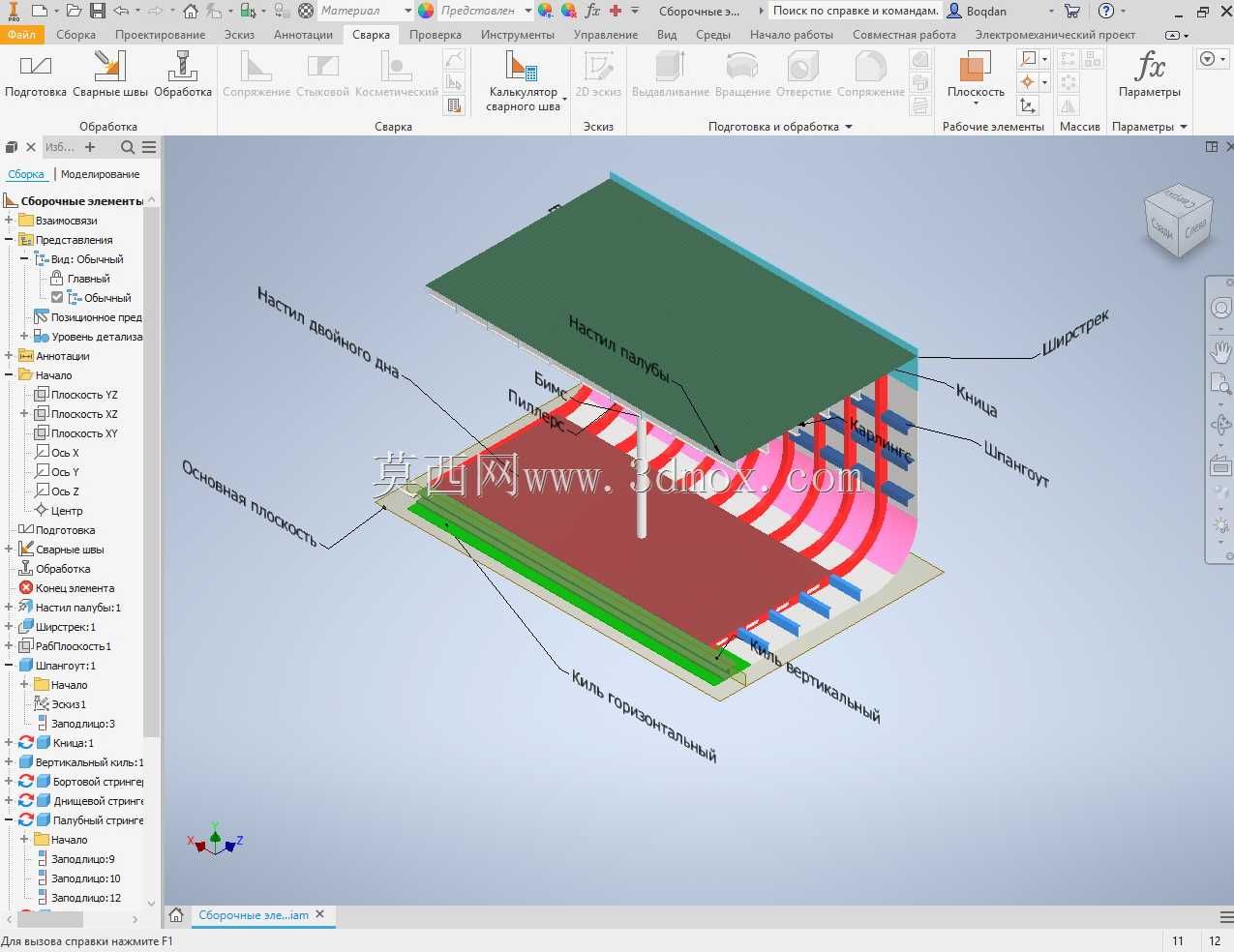
Task: Open the fx Параметры tool
Action: (x=1150, y=74)
